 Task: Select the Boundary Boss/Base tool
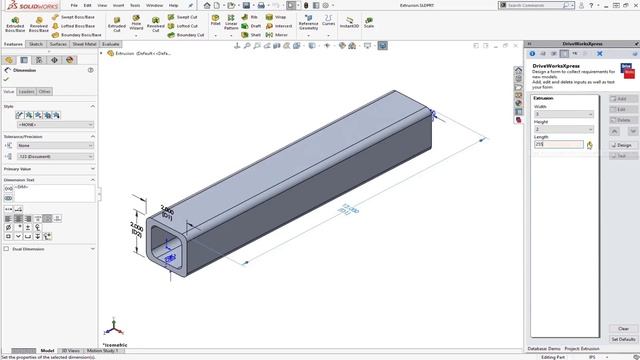coord(77,35)
